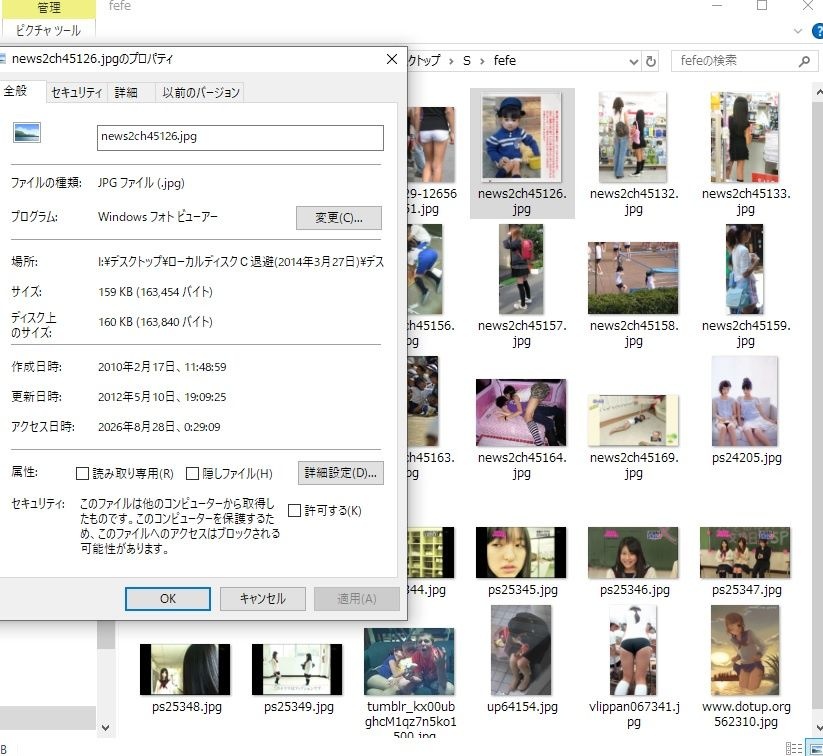The image size is (823, 756).
Task: Click the 場所 path value text
Action: pyautogui.click(x=241, y=261)
